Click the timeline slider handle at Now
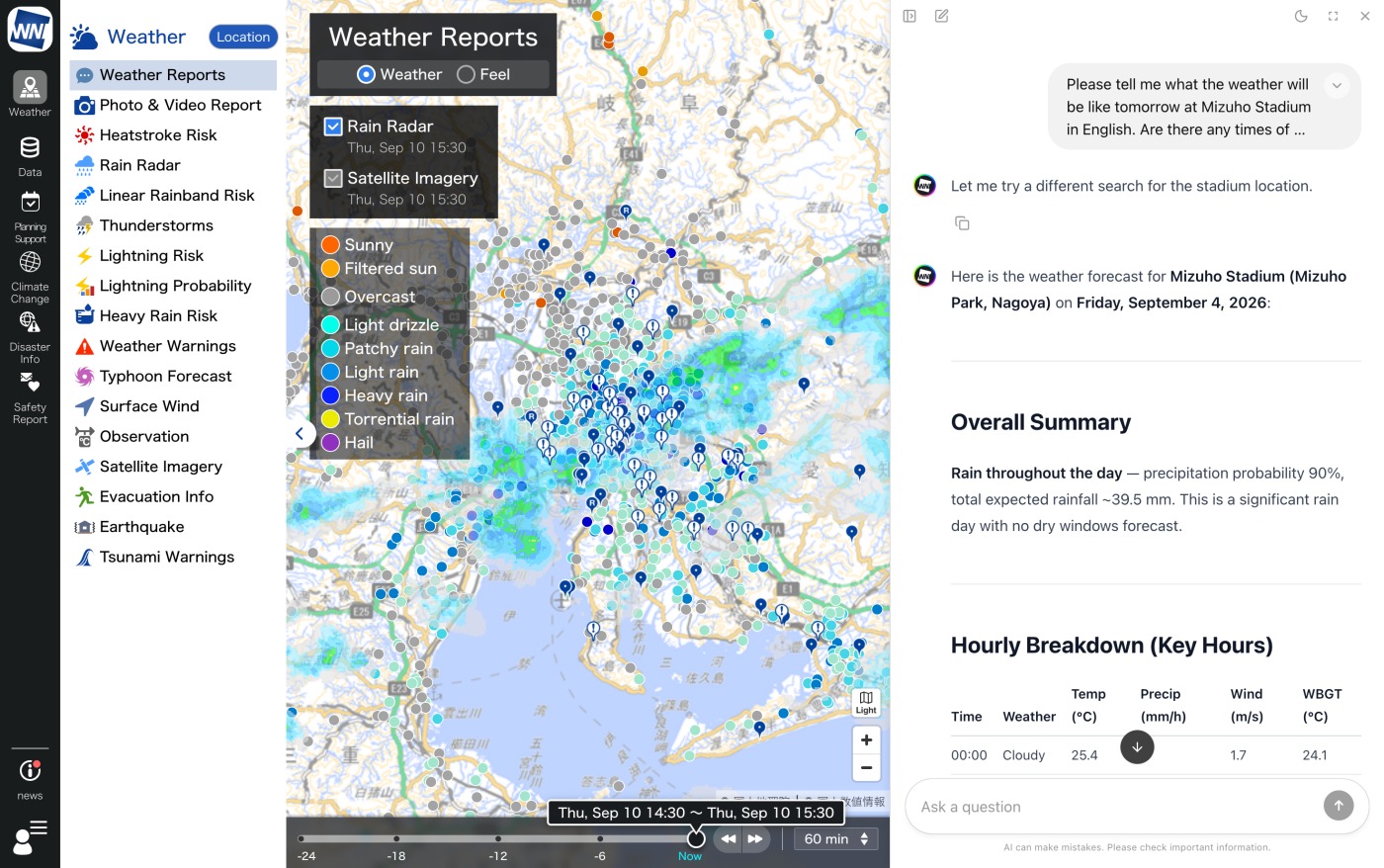1384x868 pixels. tap(696, 838)
